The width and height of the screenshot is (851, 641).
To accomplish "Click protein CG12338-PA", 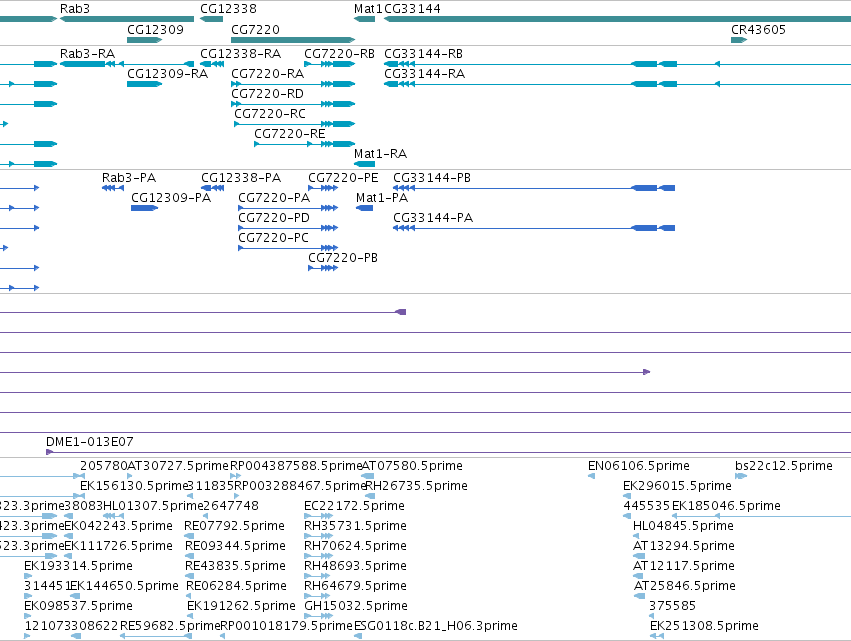I will (x=241, y=177).
